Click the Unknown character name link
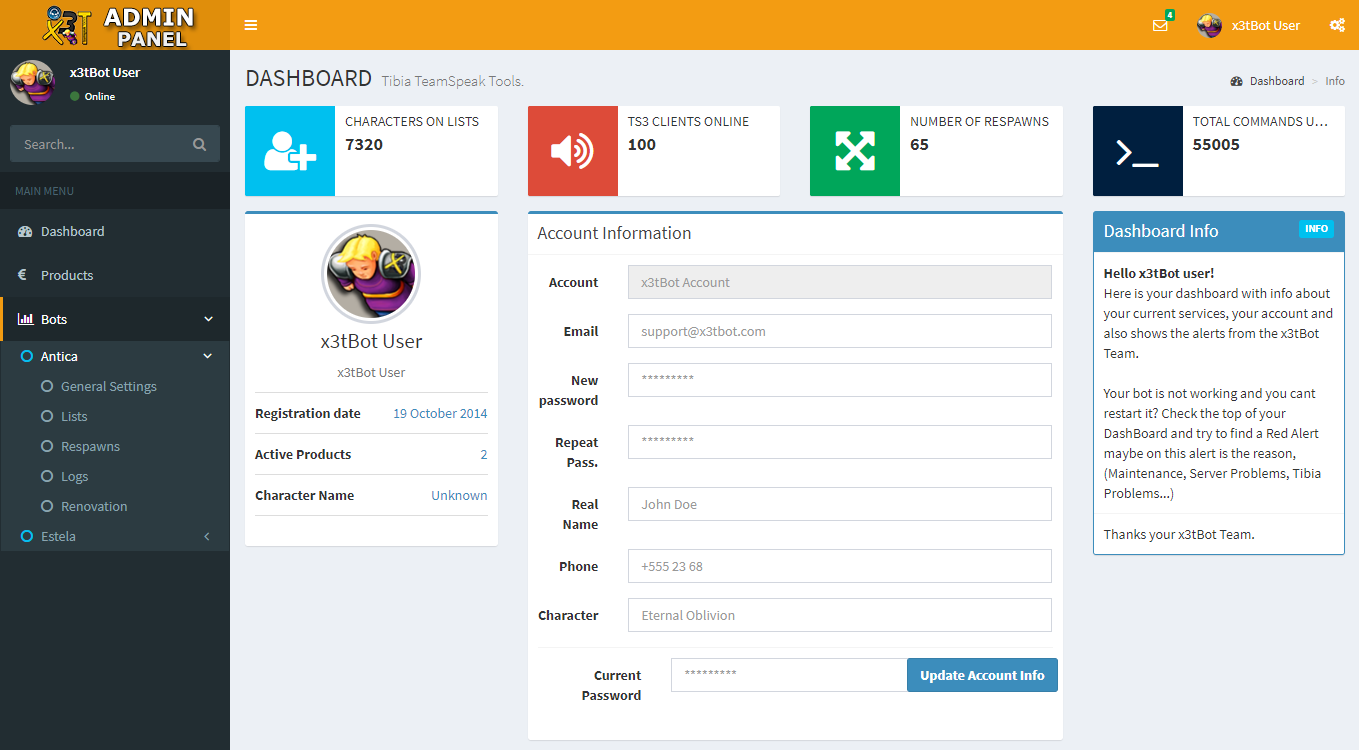 [x=459, y=495]
